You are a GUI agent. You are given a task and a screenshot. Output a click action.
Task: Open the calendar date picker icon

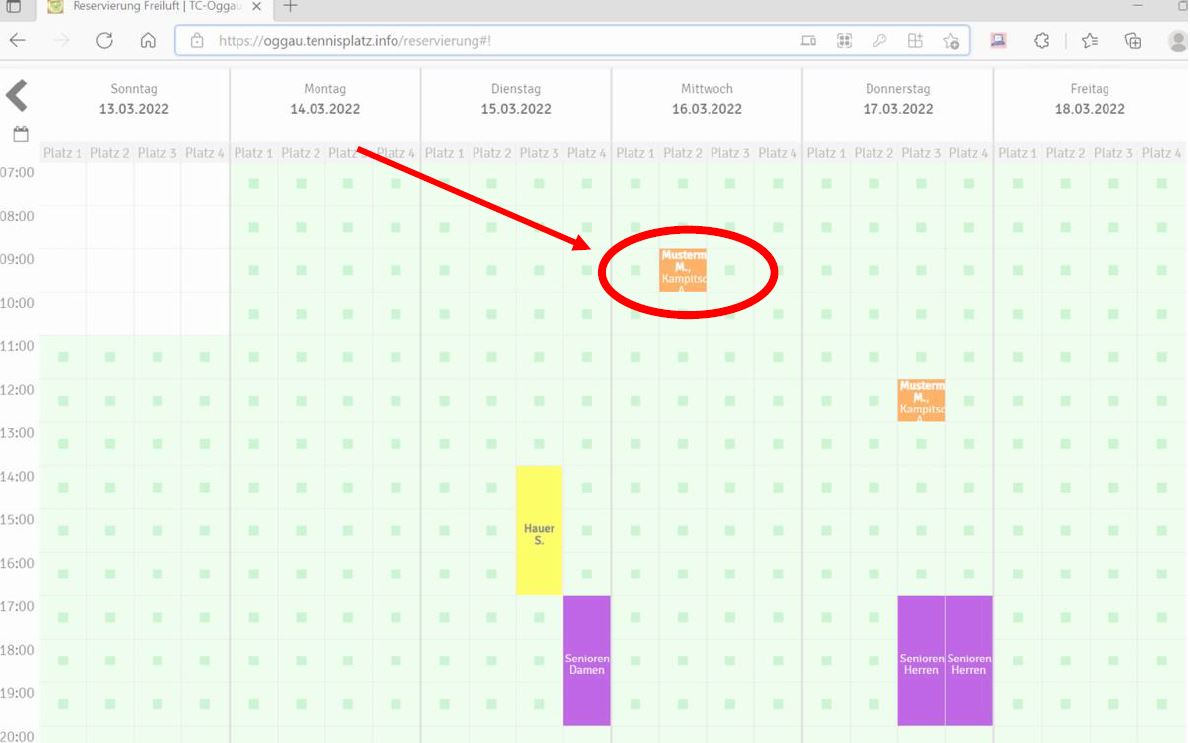(20, 135)
